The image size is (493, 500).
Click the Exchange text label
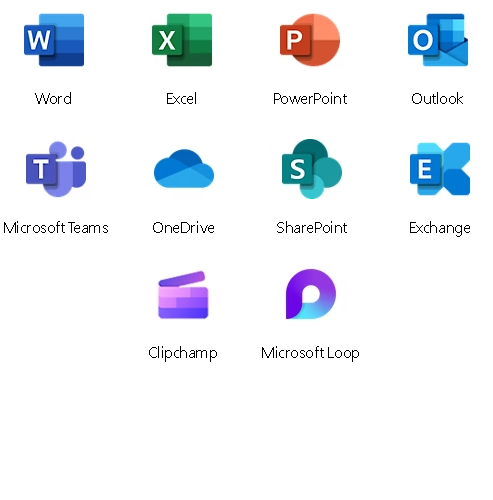click(x=440, y=229)
